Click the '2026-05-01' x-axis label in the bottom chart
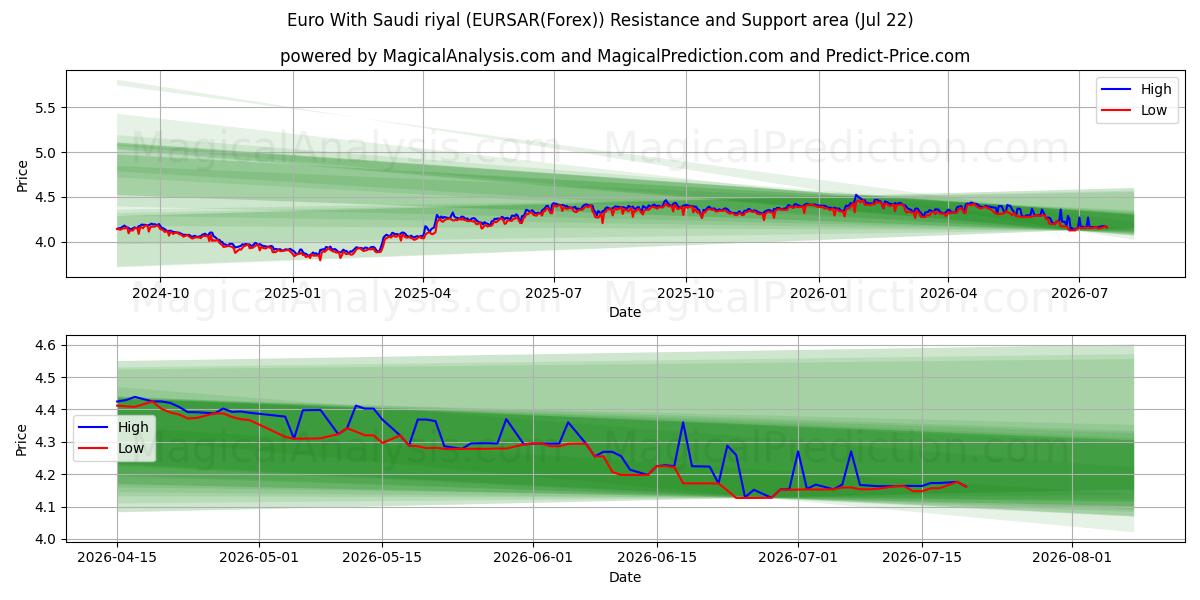Viewport: 1200px width, 600px height. [x=259, y=559]
